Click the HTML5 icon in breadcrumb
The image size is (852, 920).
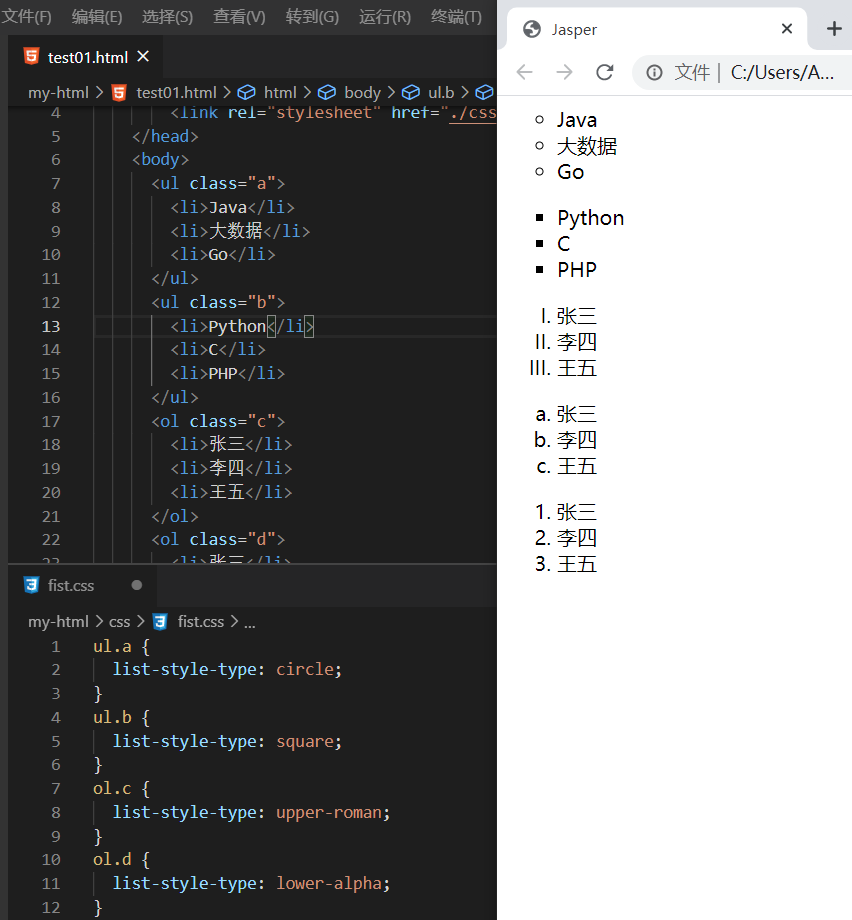[x=119, y=93]
